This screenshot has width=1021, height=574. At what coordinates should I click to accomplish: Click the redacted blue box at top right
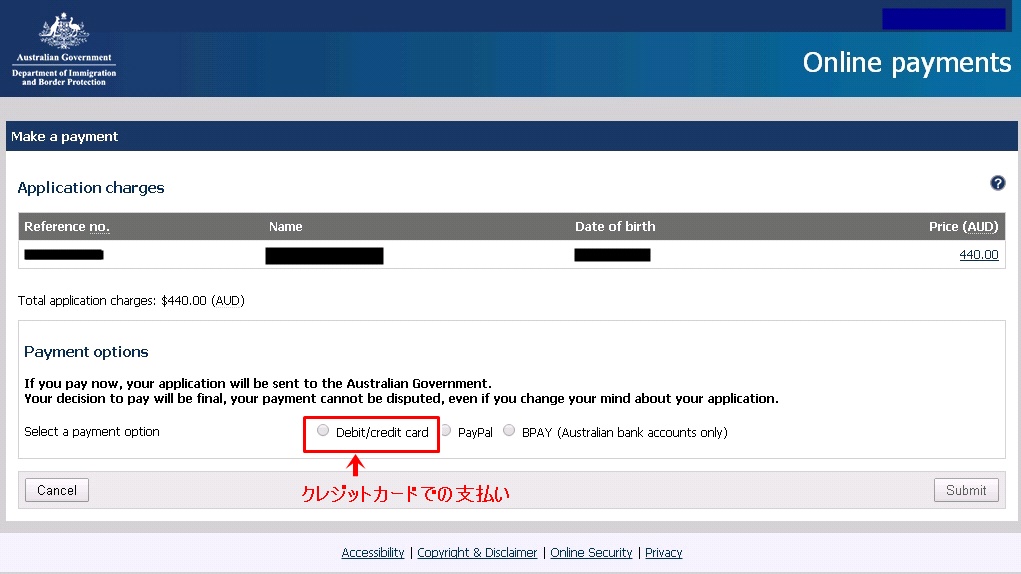[x=943, y=19]
